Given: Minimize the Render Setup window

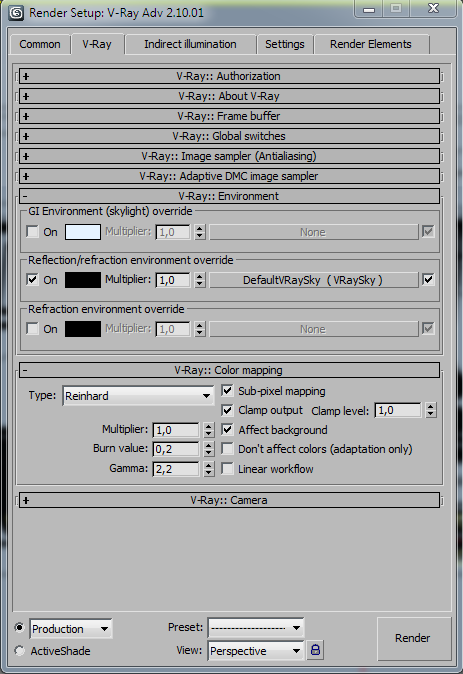Looking at the screenshot, I should [x=368, y=9].
